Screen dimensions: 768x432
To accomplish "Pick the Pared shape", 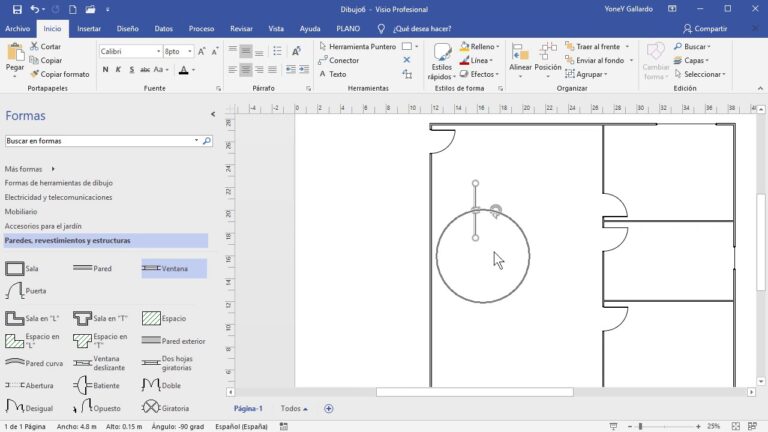I will (x=92, y=268).
